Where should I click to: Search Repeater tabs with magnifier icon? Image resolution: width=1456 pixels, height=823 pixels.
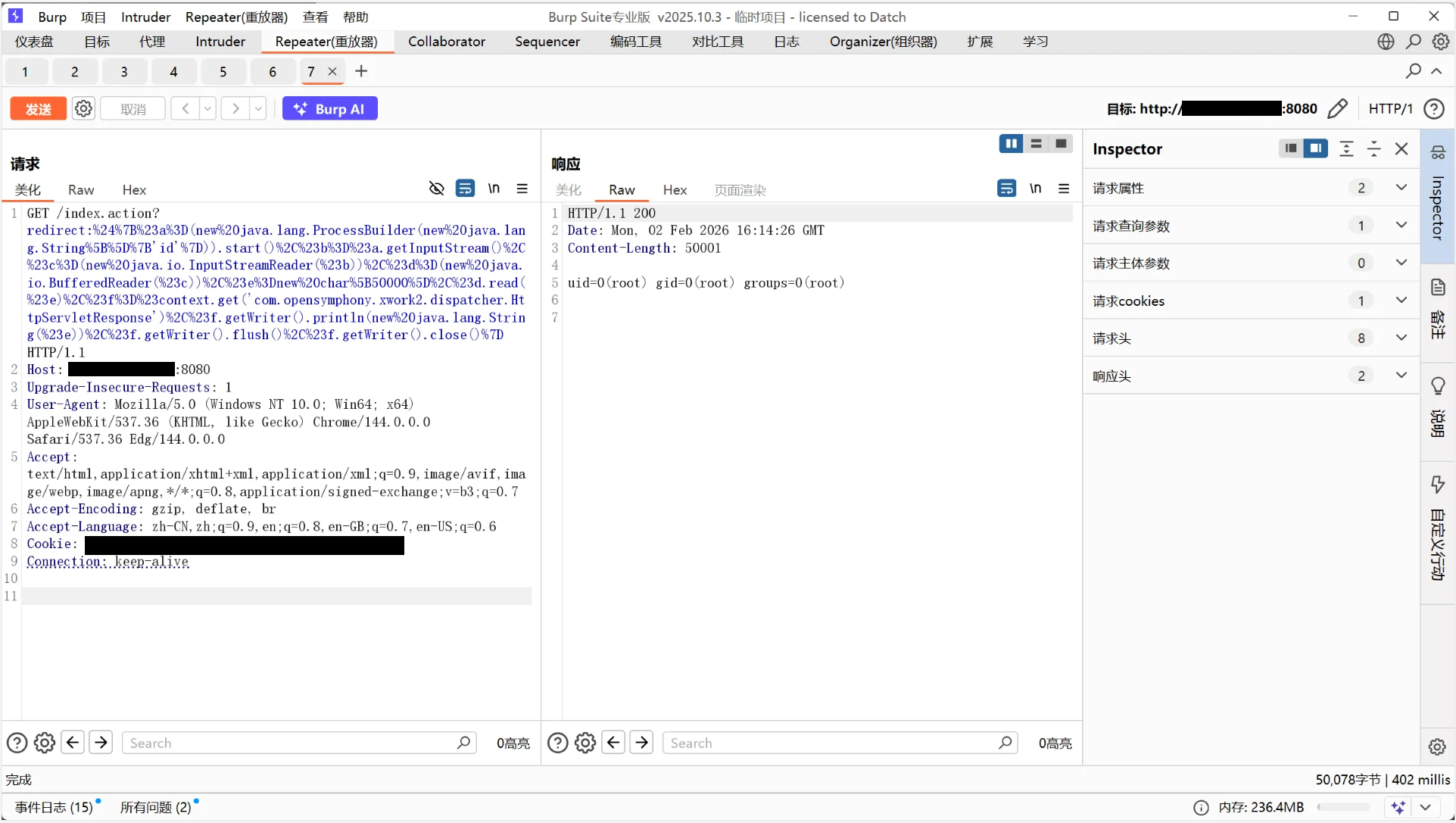coord(1414,71)
